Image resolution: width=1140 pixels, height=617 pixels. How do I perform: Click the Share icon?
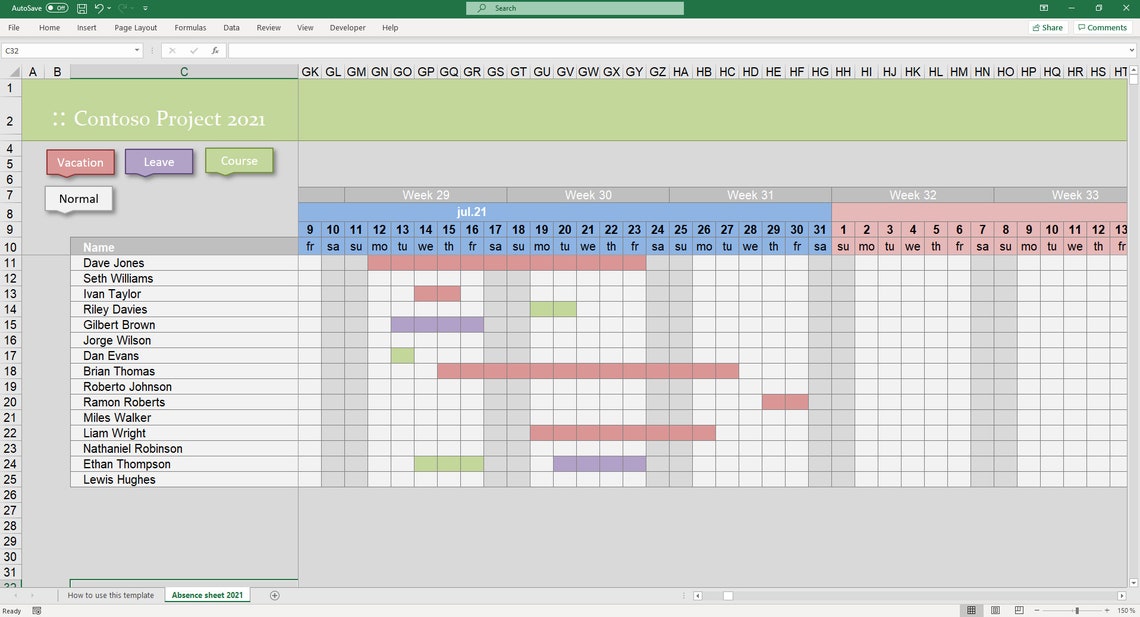(x=1047, y=27)
